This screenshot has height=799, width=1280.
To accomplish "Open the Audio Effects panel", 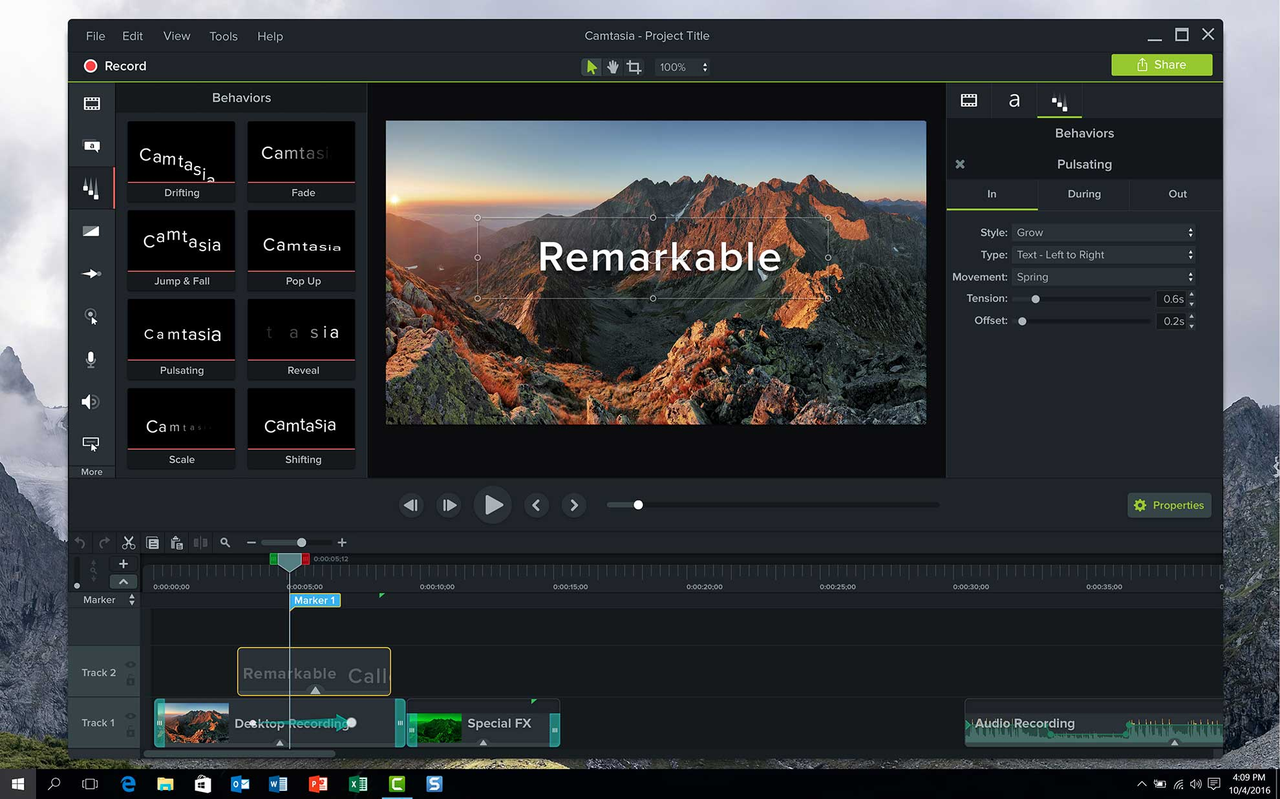I will (x=91, y=401).
